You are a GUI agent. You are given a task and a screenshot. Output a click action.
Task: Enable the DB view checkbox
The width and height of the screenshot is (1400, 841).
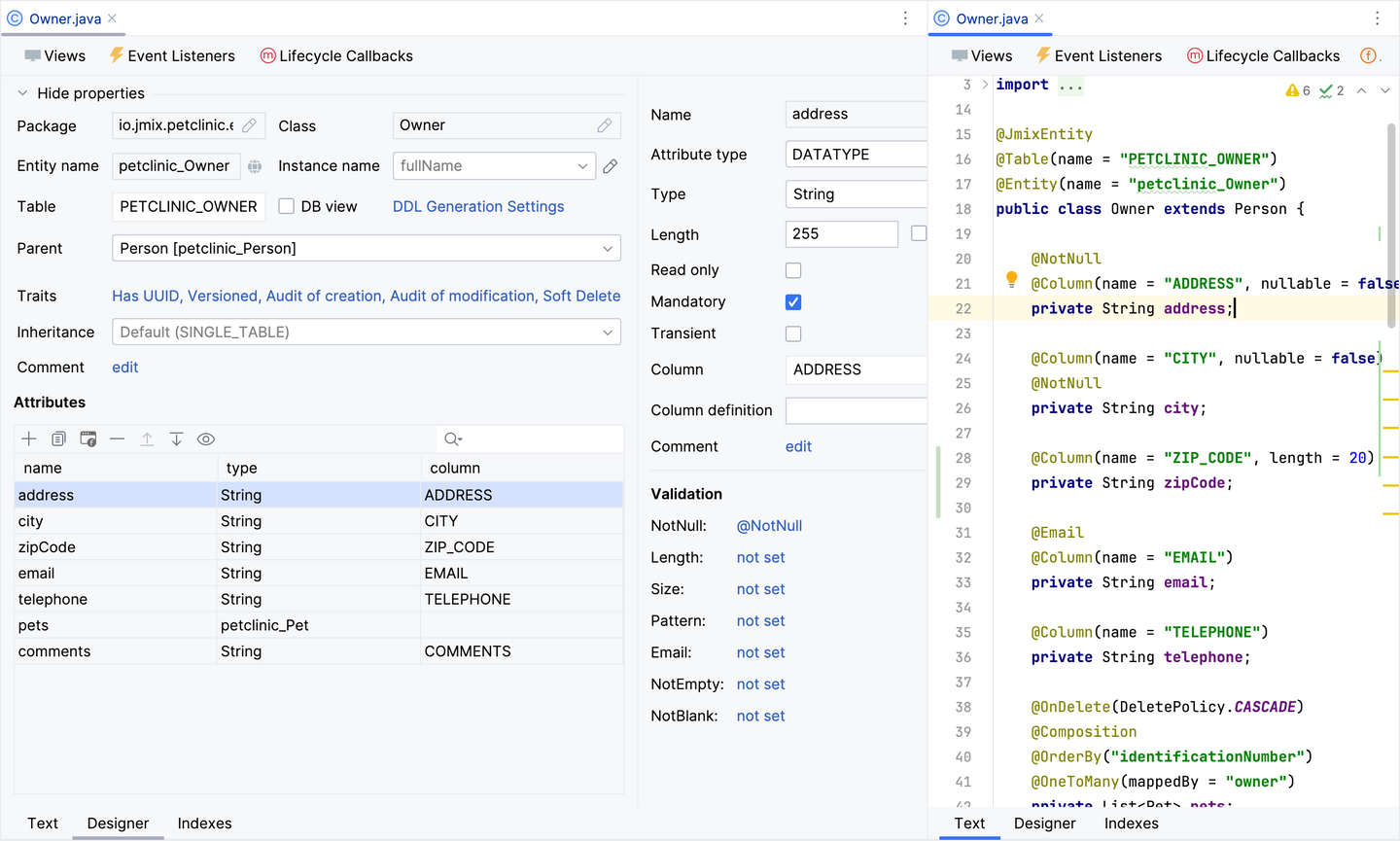tap(287, 206)
